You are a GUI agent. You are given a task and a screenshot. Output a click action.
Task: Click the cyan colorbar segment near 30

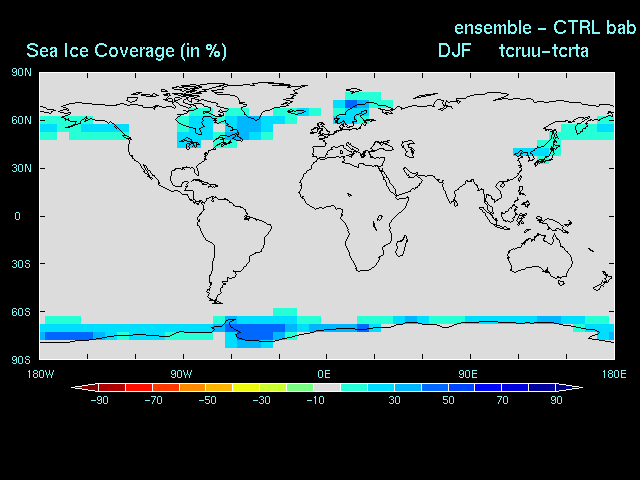tap(381, 387)
